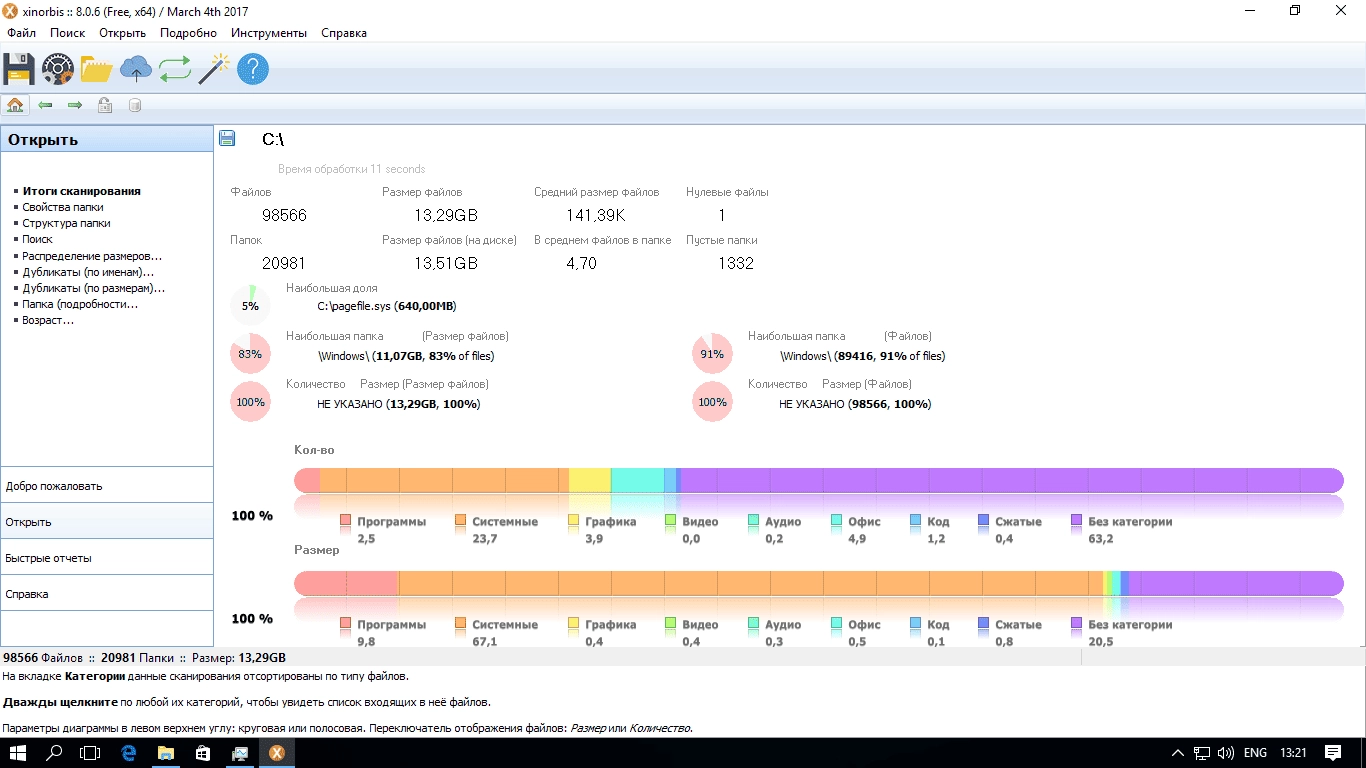Select Итоги сканирования in the sidebar
Image resolution: width=1366 pixels, height=768 pixels.
coord(81,191)
